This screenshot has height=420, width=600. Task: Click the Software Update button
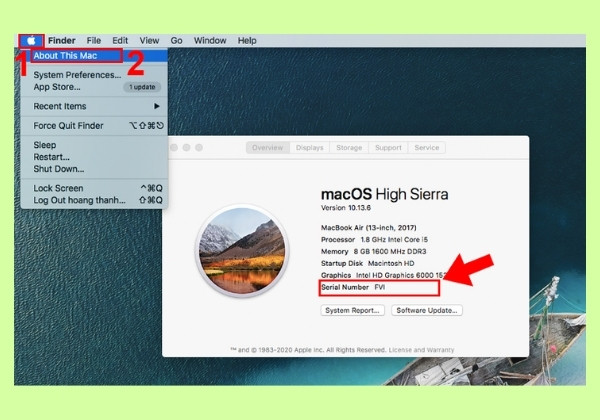[427, 310]
